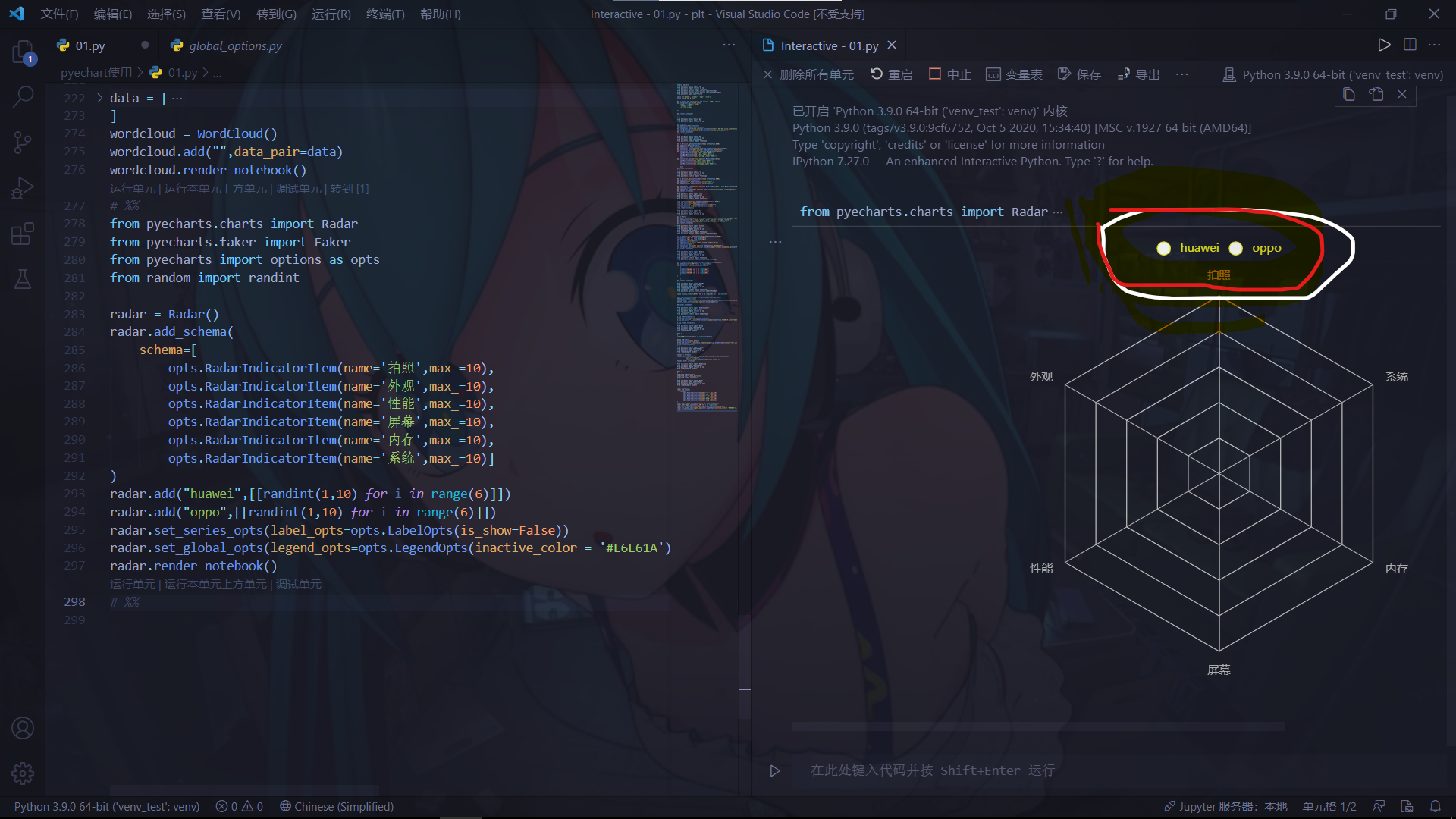This screenshot has height=819, width=1456.
Task: Click 转到 [1] code lens
Action: point(349,188)
